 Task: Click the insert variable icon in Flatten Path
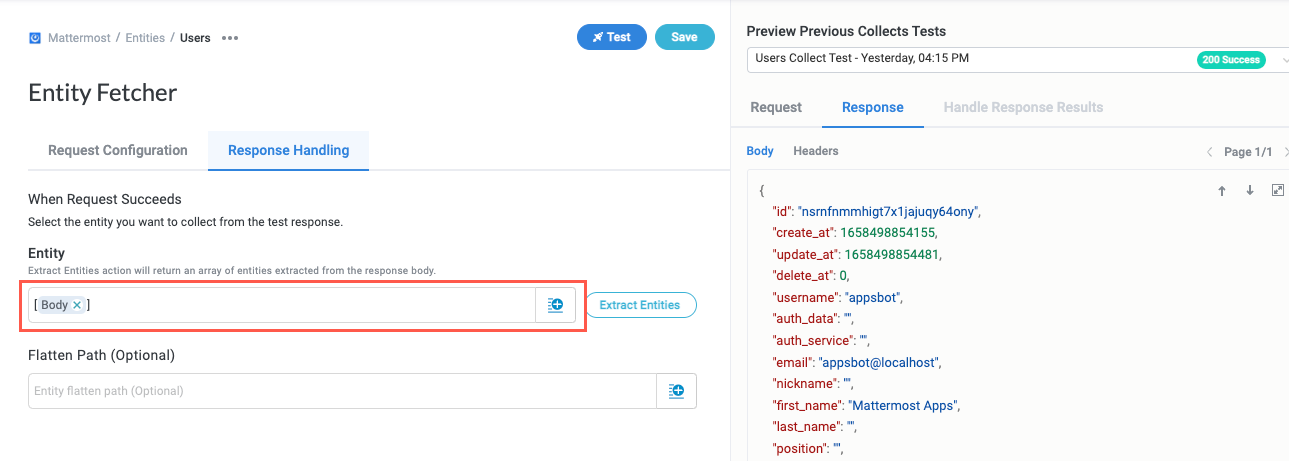(676, 391)
